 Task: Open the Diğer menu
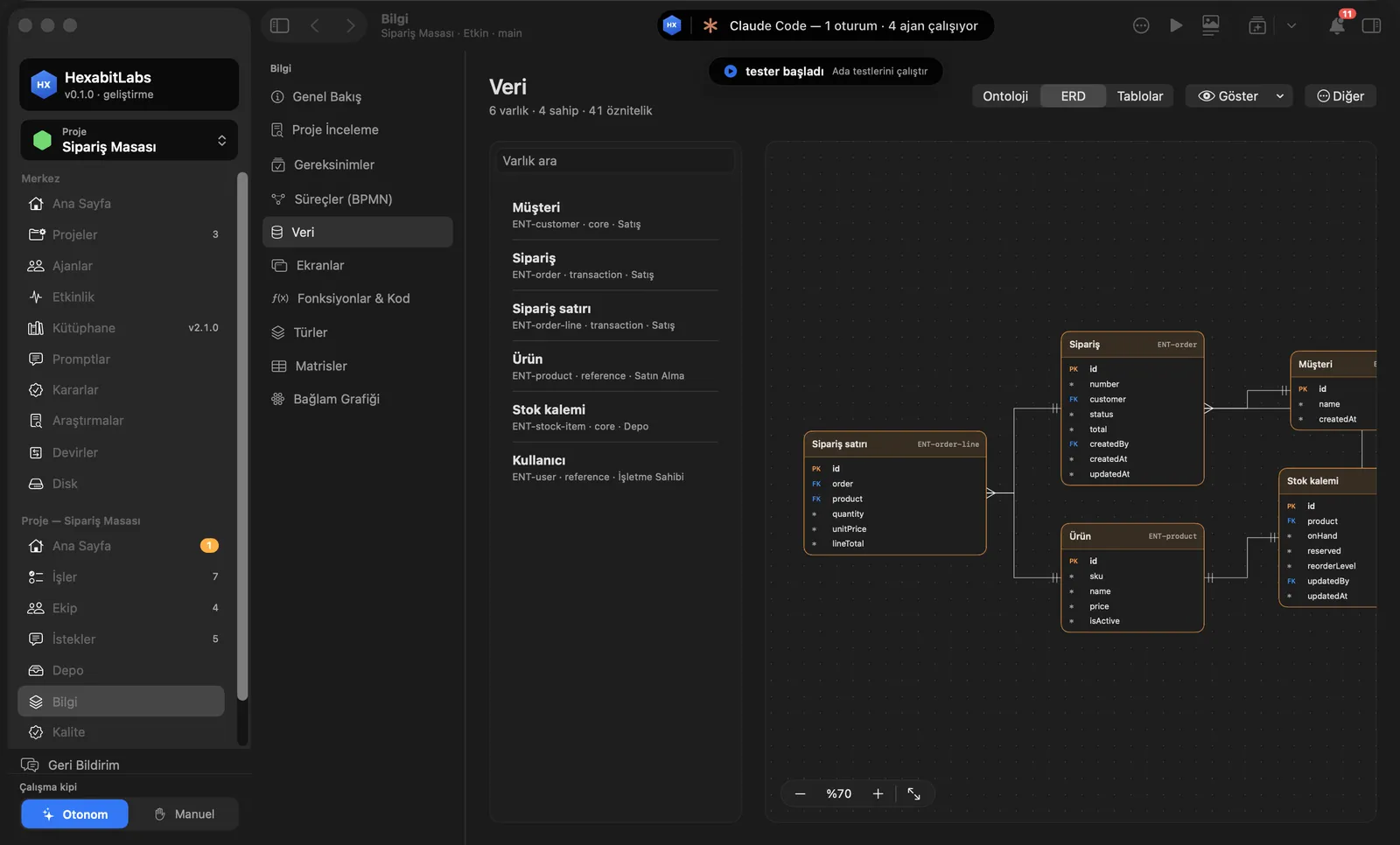click(x=1340, y=96)
